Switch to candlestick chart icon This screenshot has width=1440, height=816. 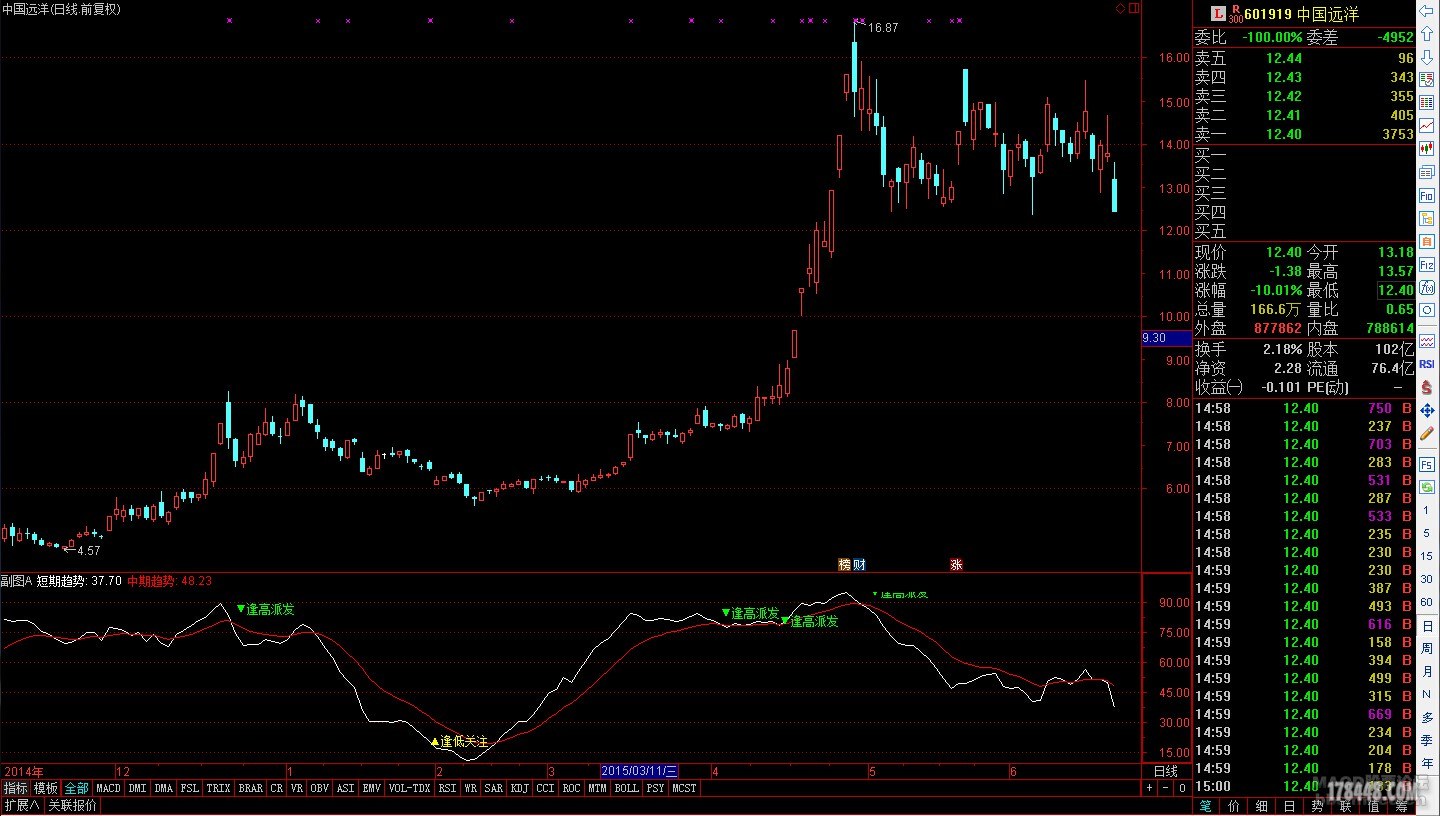(1427, 149)
